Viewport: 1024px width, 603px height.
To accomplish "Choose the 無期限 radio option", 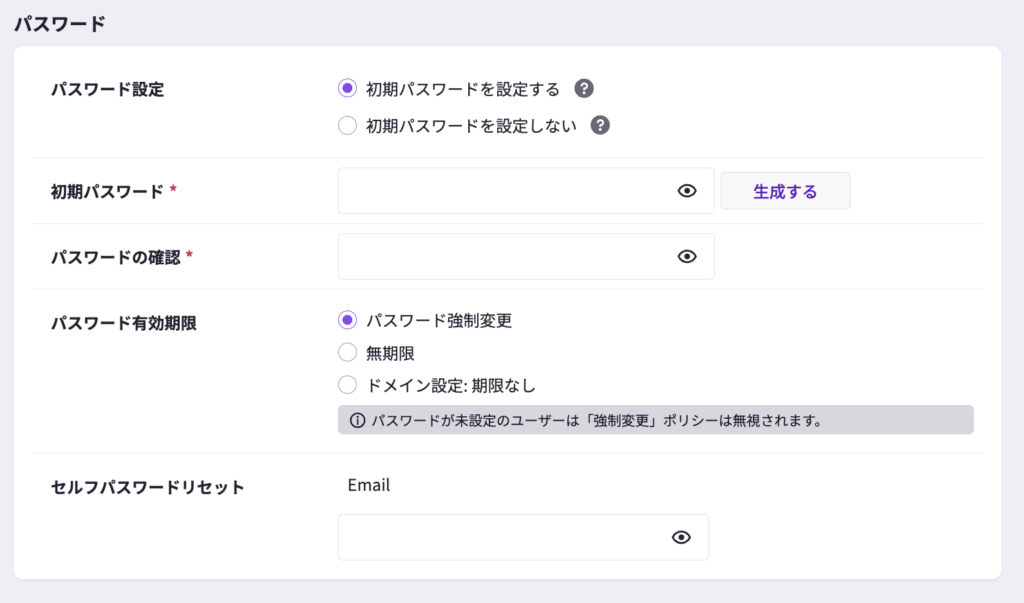I will click(x=347, y=352).
